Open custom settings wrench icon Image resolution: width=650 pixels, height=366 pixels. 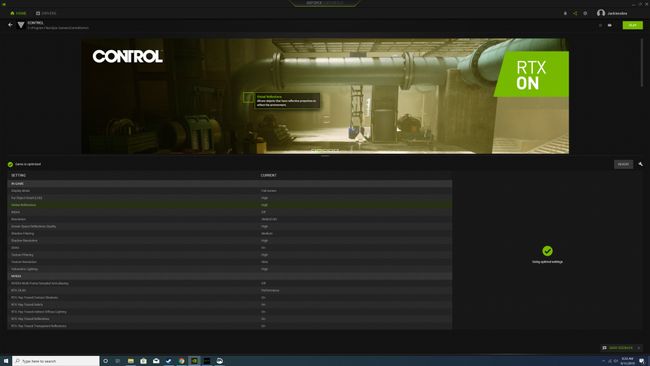640,164
